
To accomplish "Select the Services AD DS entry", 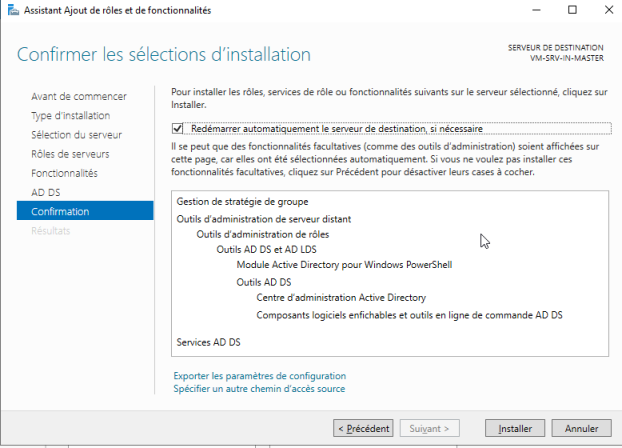I will click(x=208, y=342).
